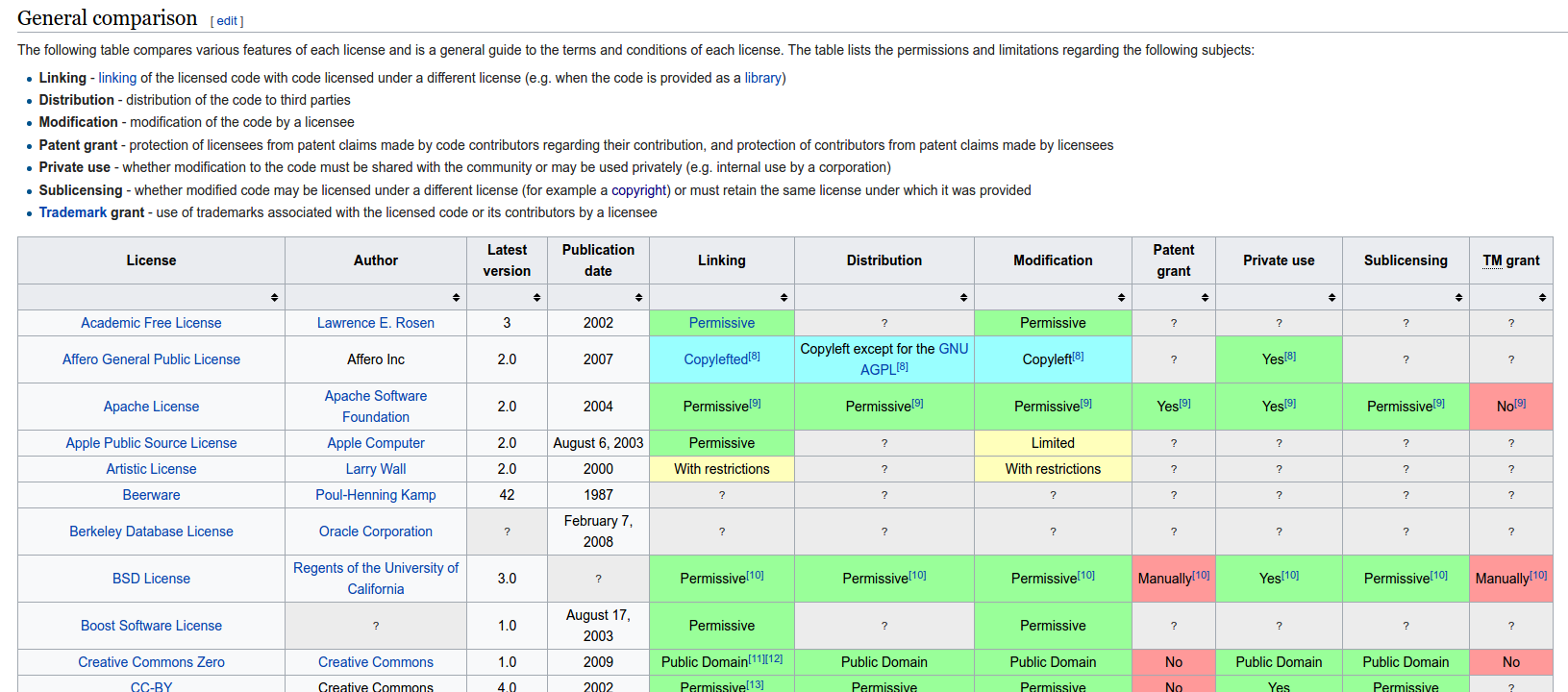Open Apple Public Source License article
Image resolution: width=1568 pixels, height=692 pixels.
(x=151, y=443)
